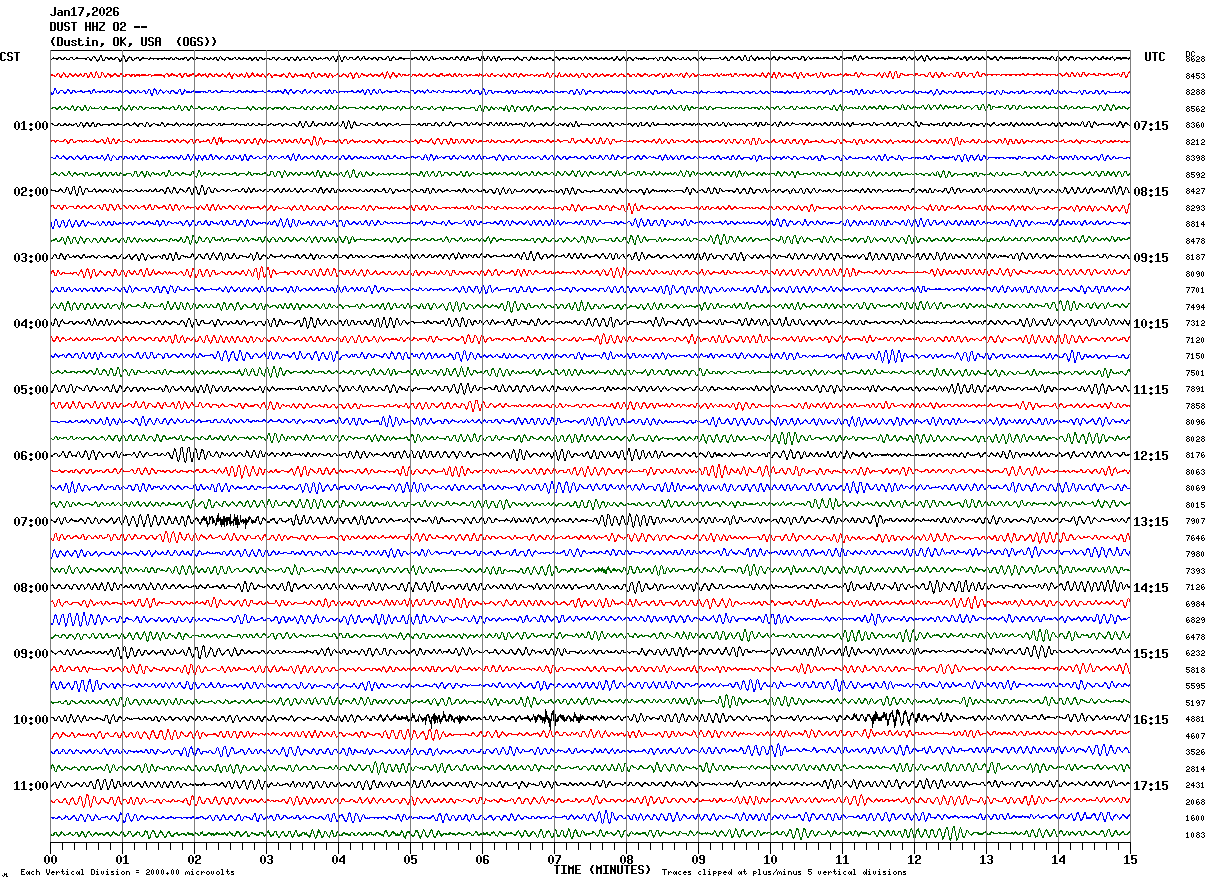Screen dimensions: 1210x886
Task: Click the 1083 DC offset value
Action: 1195,835
